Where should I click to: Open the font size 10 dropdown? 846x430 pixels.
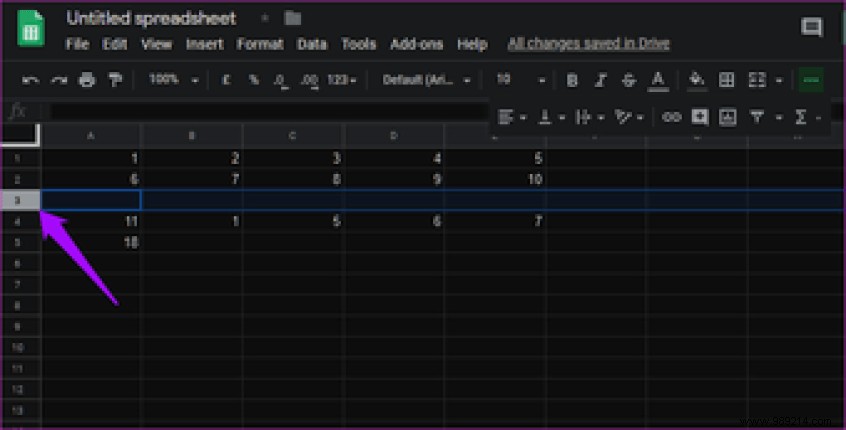click(521, 80)
